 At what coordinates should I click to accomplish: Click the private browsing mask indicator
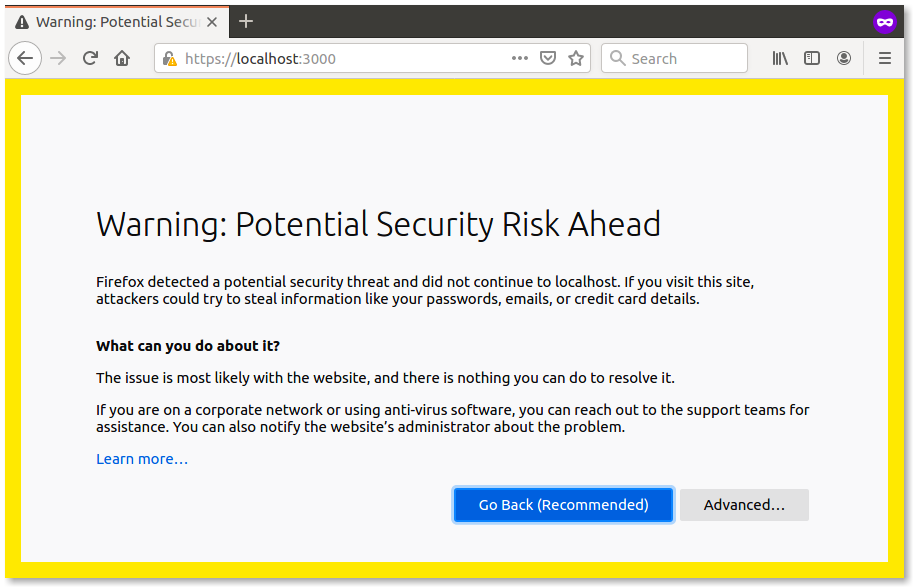884,21
